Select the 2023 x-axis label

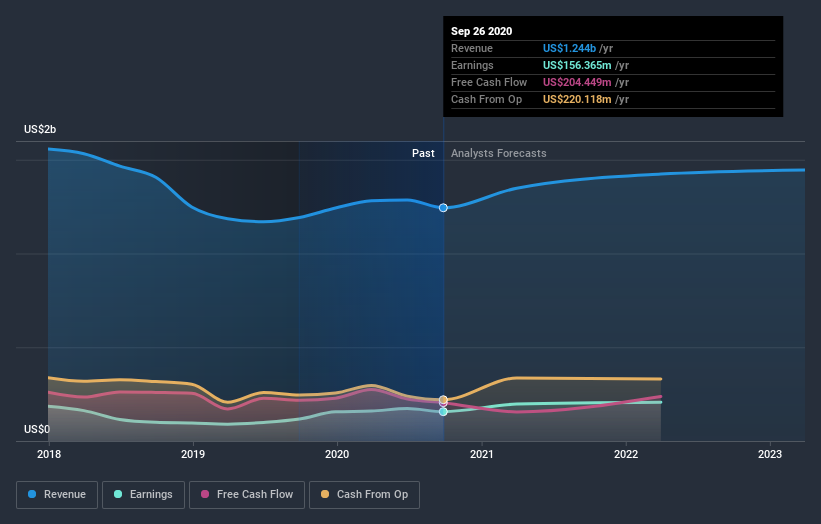(x=770, y=454)
